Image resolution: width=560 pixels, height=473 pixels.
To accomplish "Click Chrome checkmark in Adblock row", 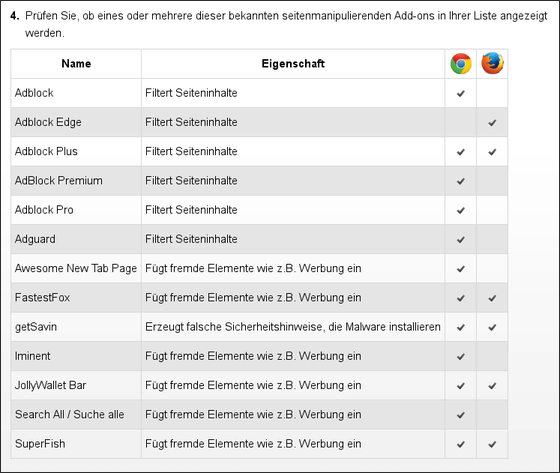I will point(461,93).
